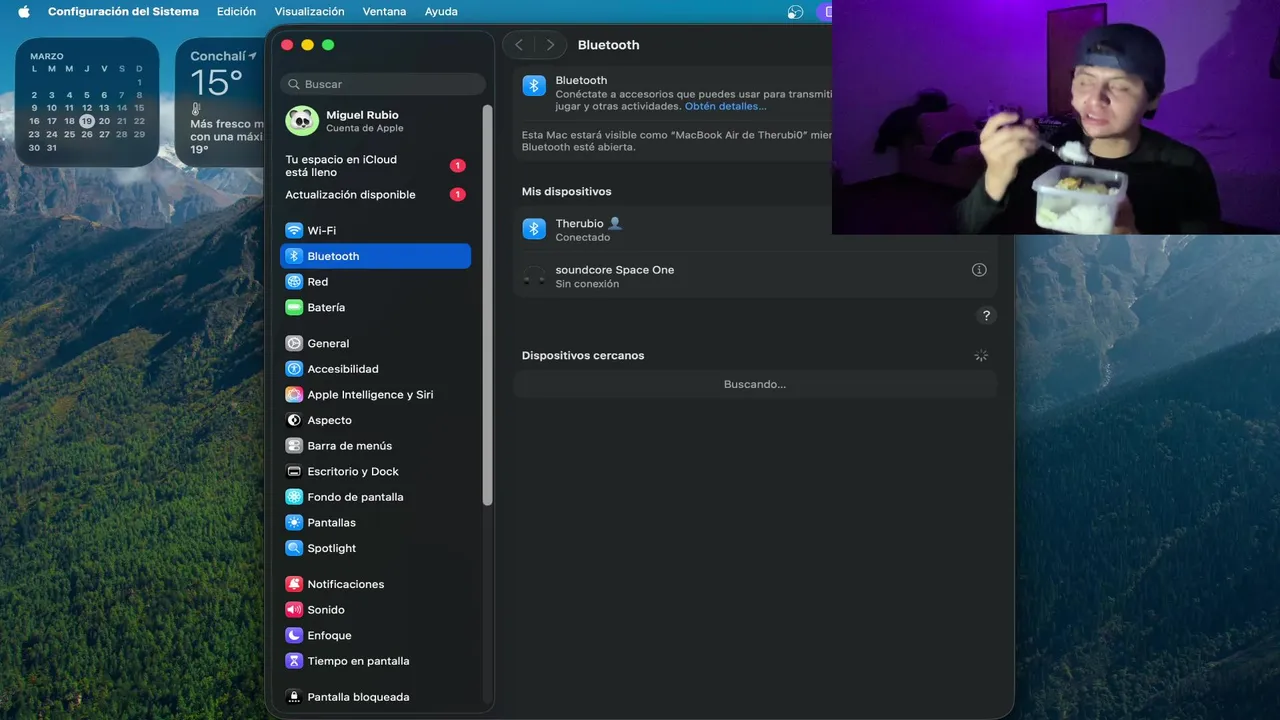Image resolution: width=1280 pixels, height=720 pixels.
Task: Open the Visualización menu
Action: click(x=309, y=12)
